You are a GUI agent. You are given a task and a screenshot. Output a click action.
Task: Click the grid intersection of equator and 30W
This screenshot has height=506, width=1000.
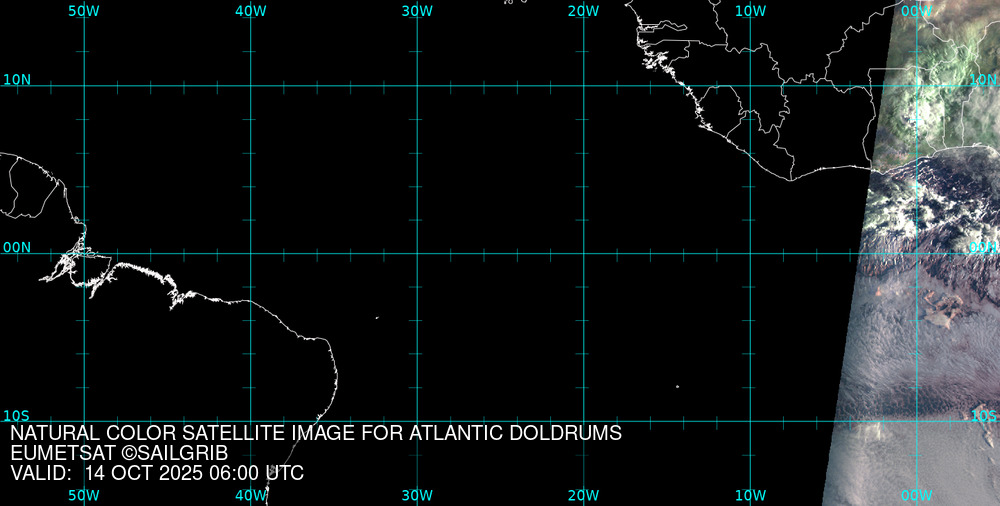coord(417,253)
